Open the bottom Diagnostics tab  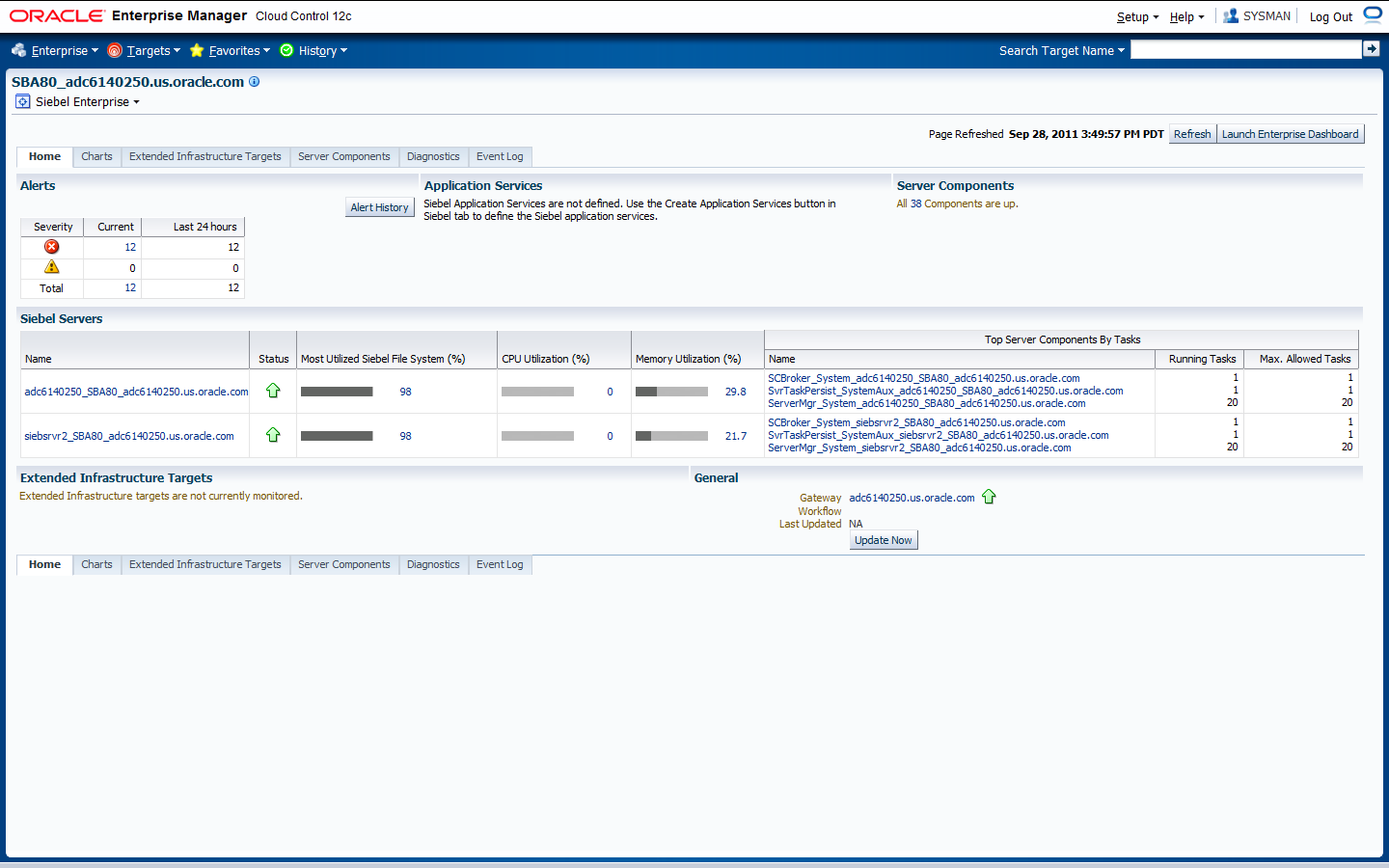pyautogui.click(x=433, y=564)
